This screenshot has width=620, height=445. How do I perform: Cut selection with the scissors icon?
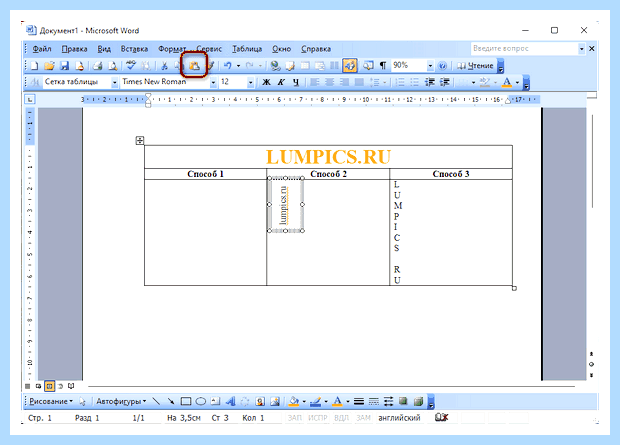coord(164,66)
